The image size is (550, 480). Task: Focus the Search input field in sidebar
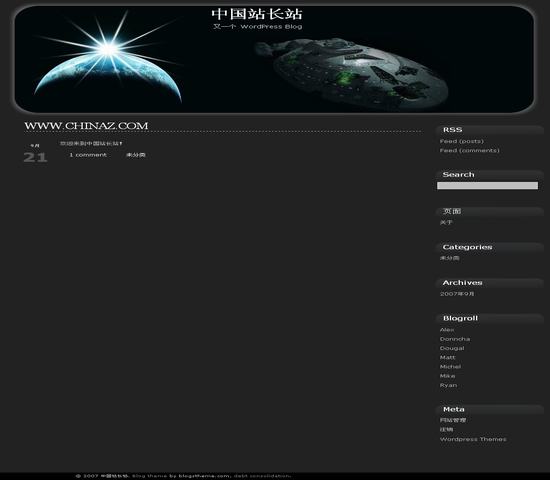487,186
